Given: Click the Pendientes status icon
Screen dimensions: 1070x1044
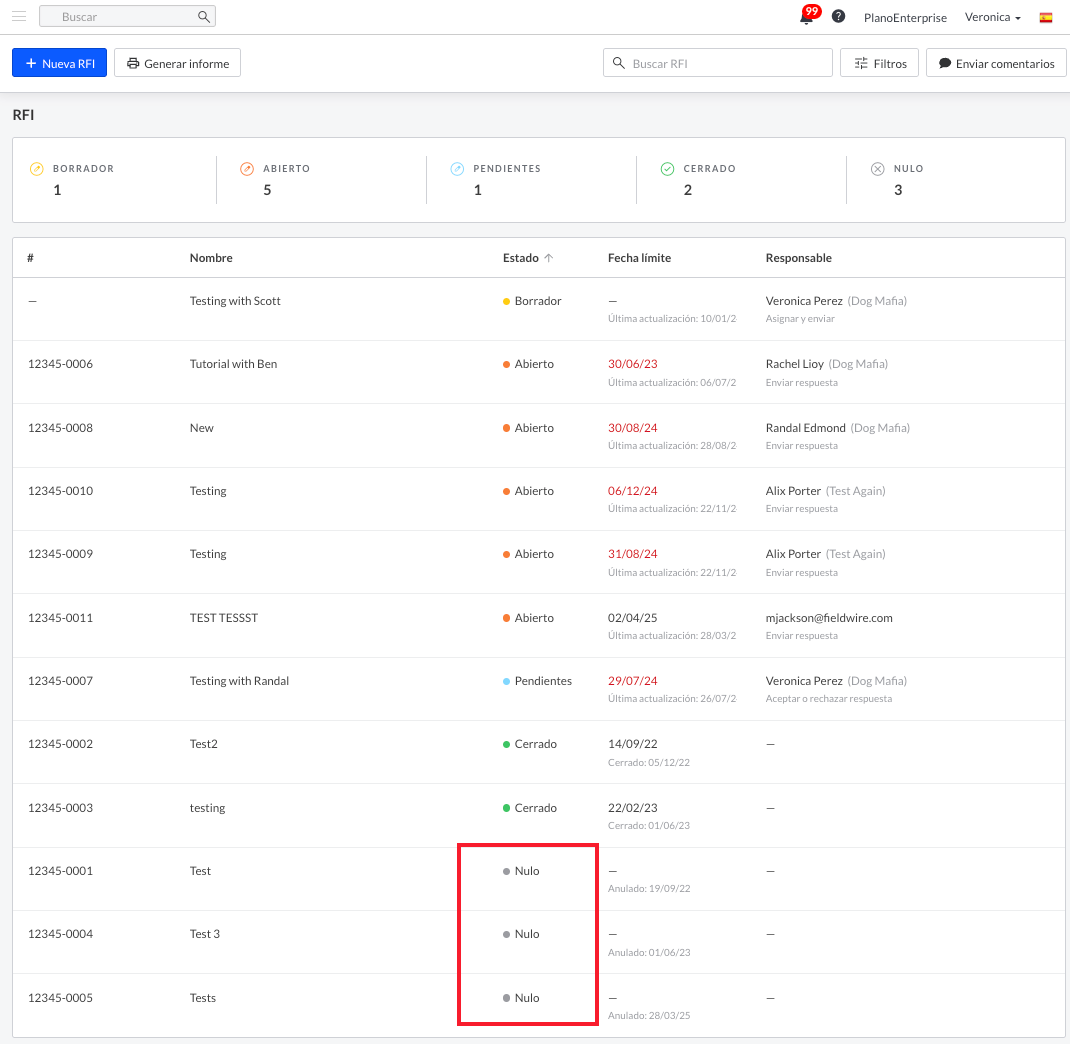Looking at the screenshot, I should pyautogui.click(x=457, y=169).
